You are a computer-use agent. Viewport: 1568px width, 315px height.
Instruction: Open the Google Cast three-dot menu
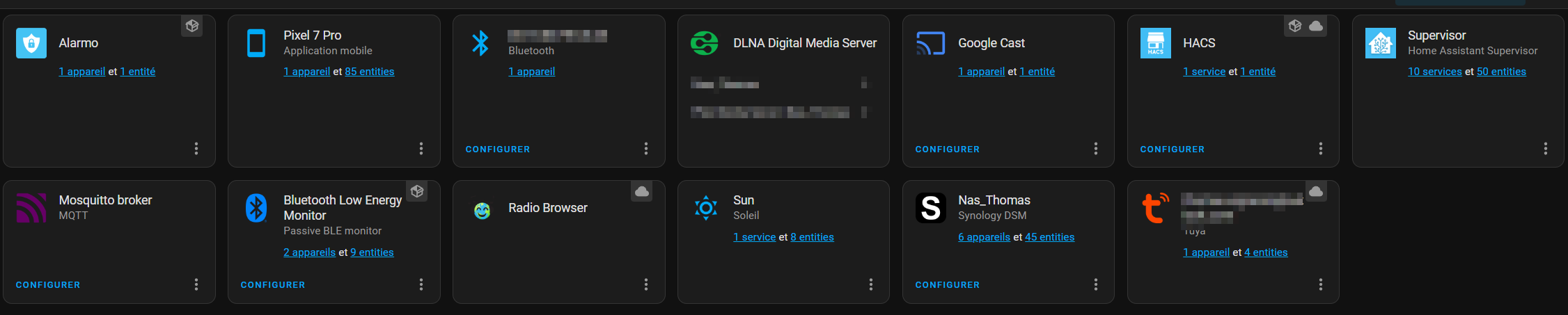click(x=1096, y=149)
